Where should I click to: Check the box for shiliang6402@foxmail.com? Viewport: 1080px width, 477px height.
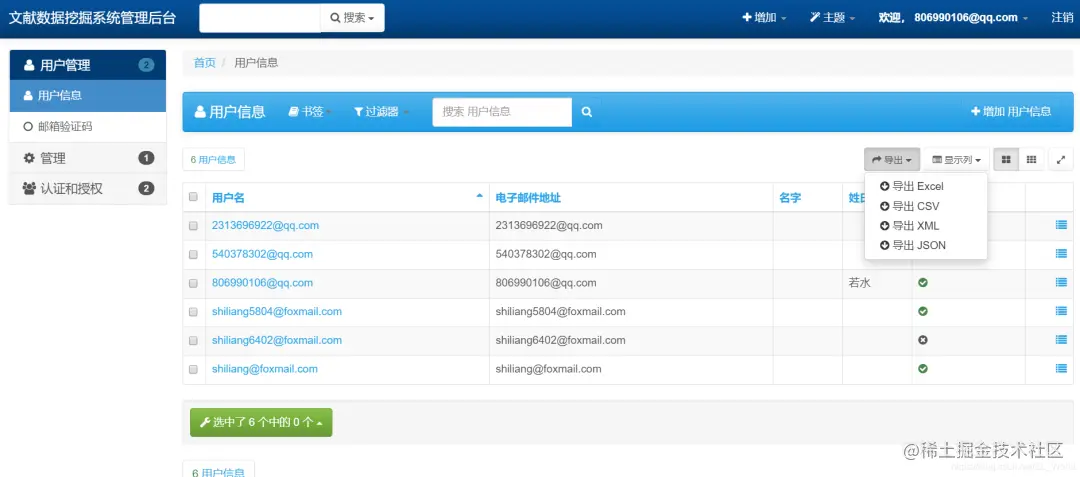[194, 341]
